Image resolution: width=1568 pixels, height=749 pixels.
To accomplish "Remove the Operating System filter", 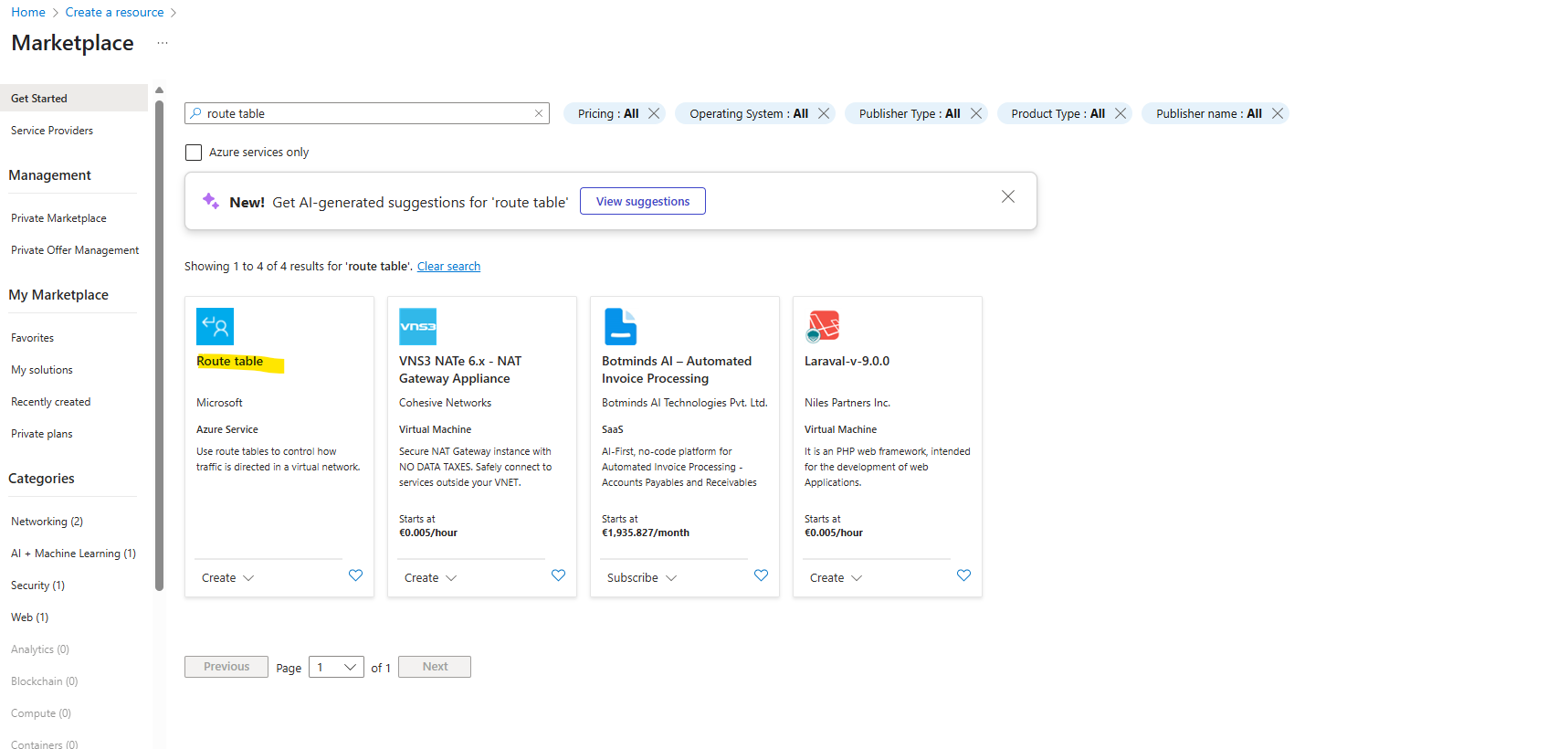I will point(824,113).
